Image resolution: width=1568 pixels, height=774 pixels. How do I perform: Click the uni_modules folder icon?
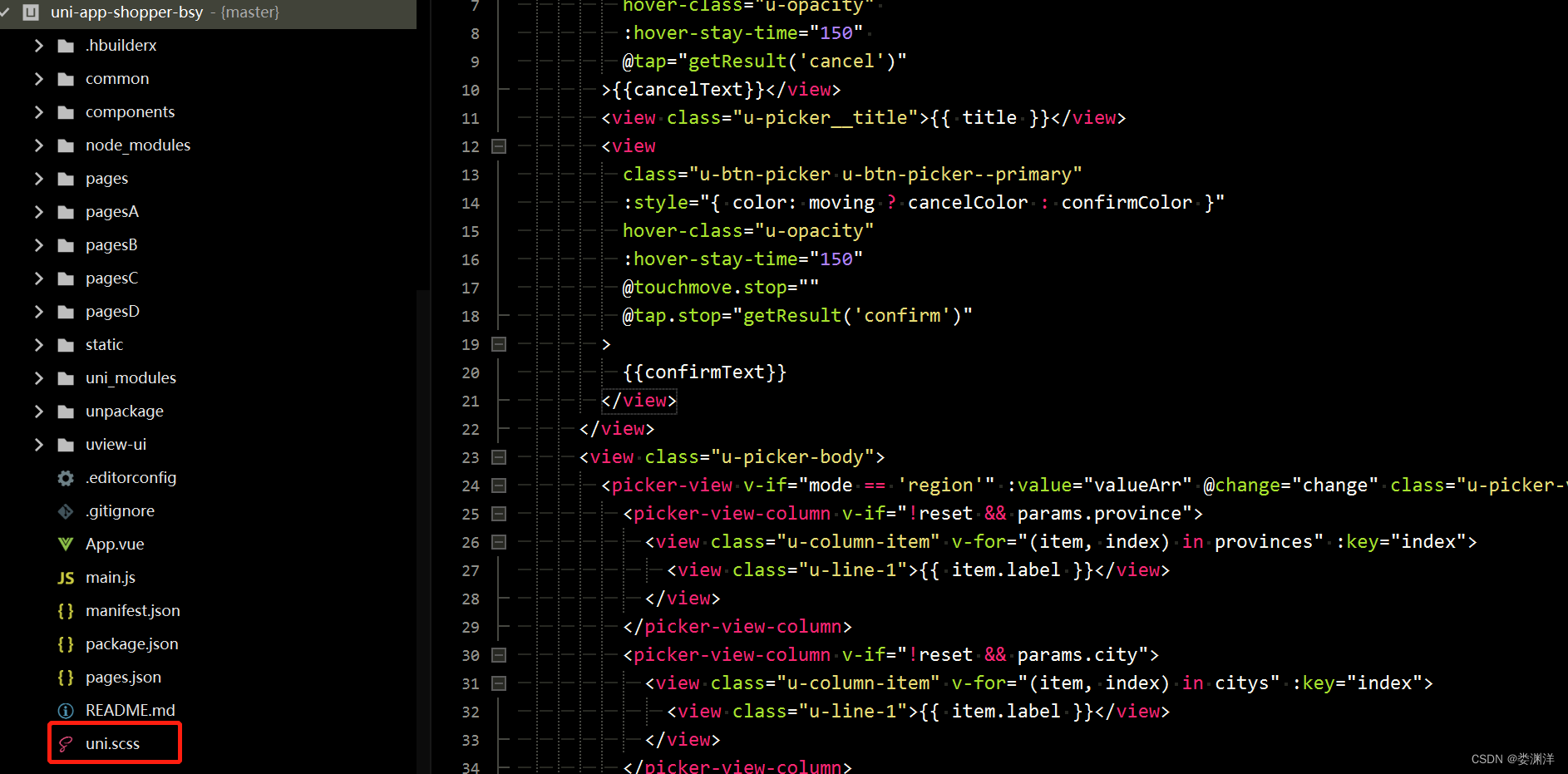tap(66, 378)
